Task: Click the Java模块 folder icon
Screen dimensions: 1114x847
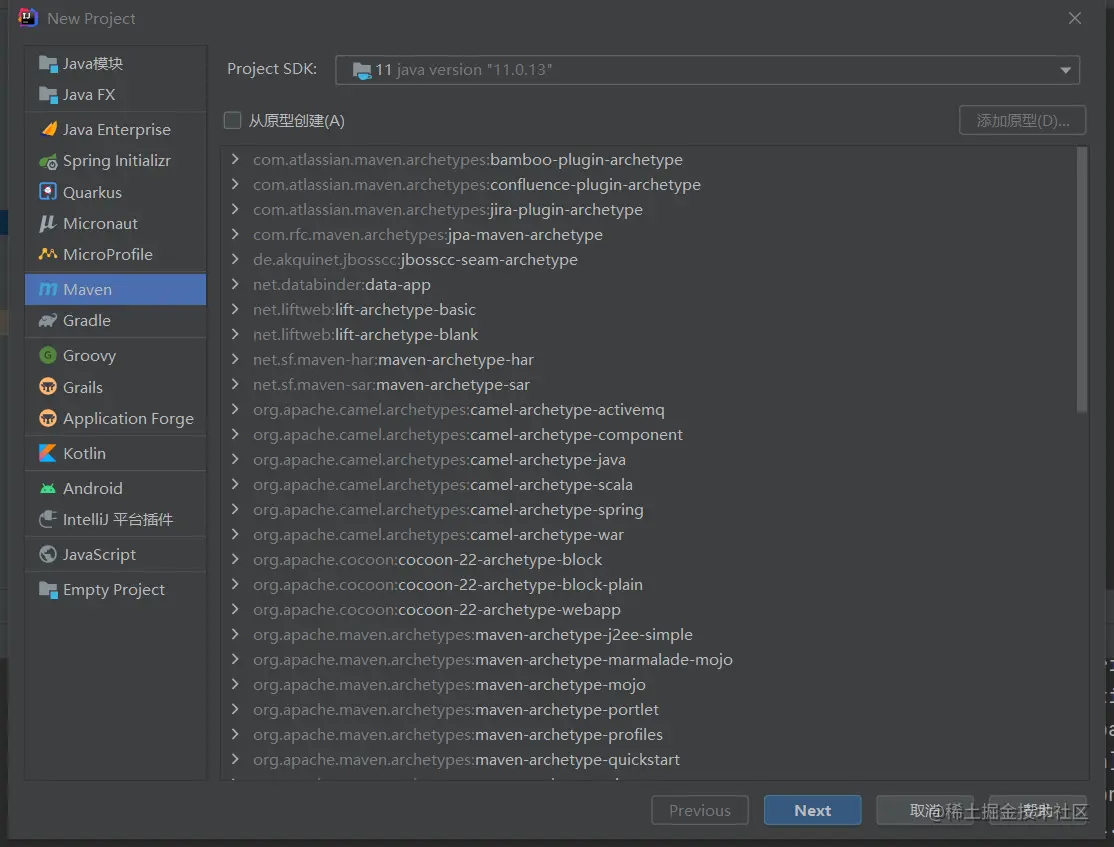Action: click(x=48, y=64)
